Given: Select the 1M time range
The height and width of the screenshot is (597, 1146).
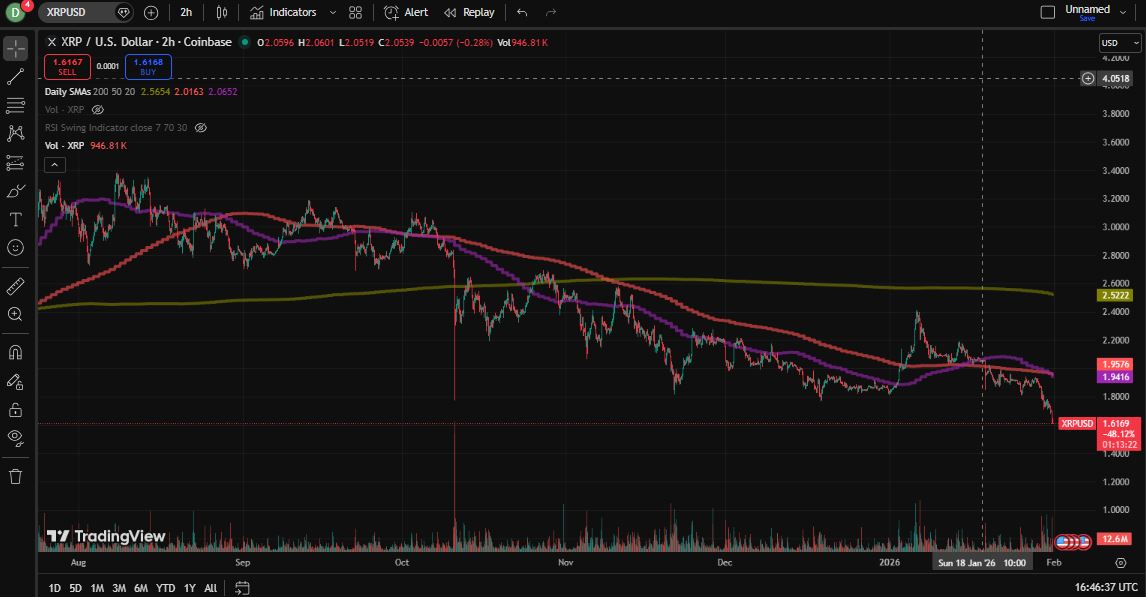Looking at the screenshot, I should pyautogui.click(x=97, y=588).
